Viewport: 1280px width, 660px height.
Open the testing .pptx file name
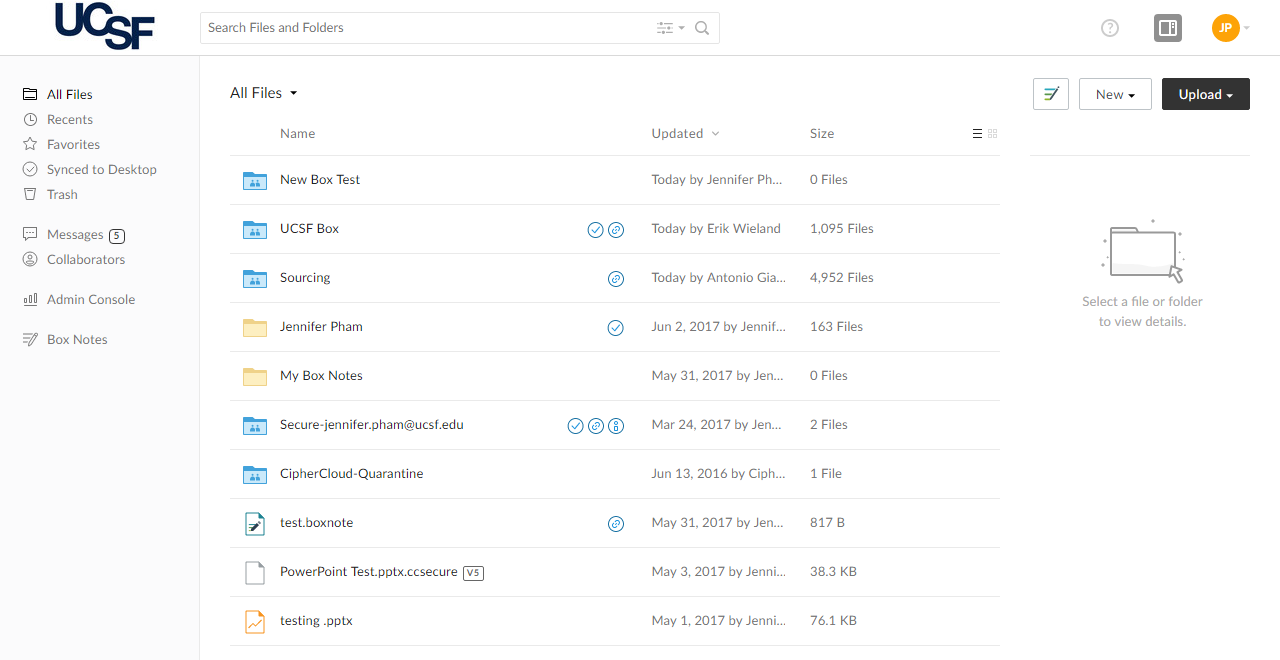tap(316, 621)
